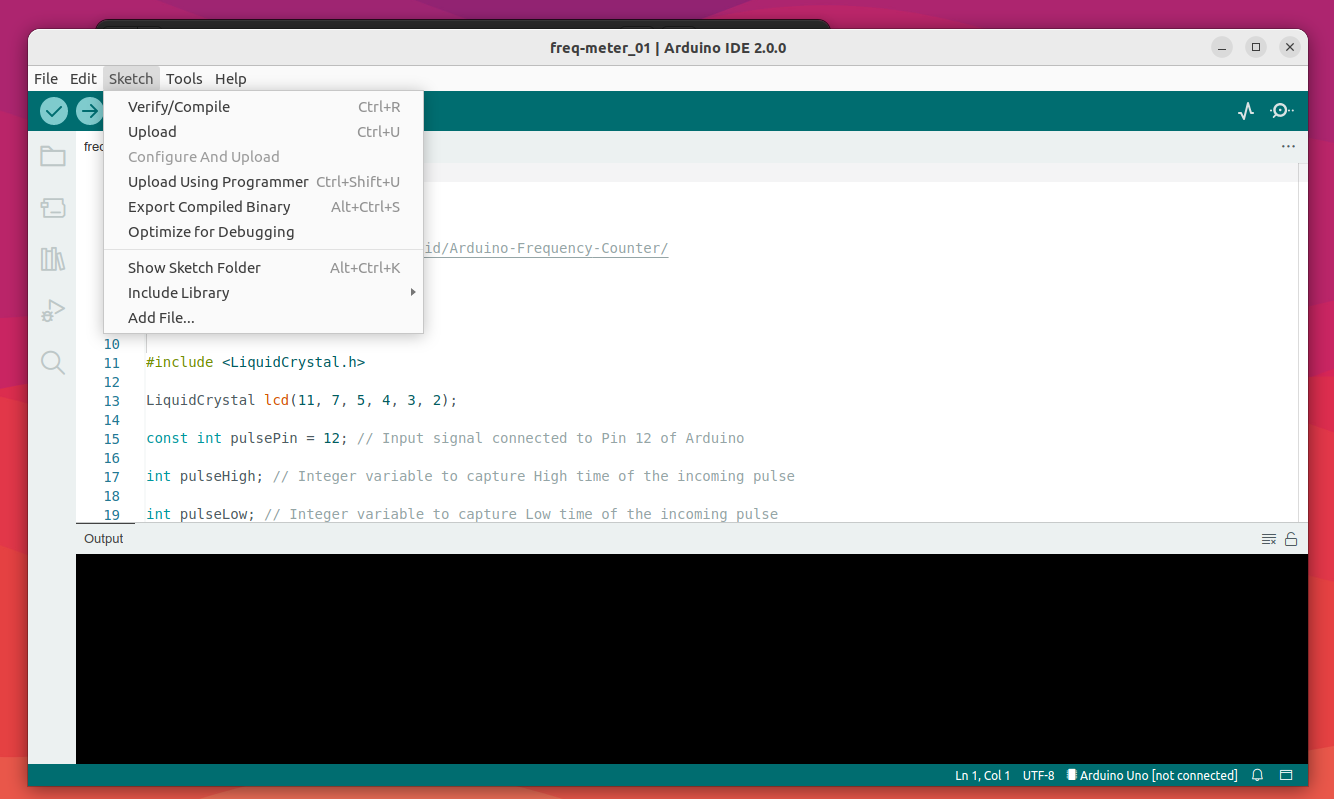
Task: Open the Debug sidebar icon
Action: pyautogui.click(x=52, y=311)
